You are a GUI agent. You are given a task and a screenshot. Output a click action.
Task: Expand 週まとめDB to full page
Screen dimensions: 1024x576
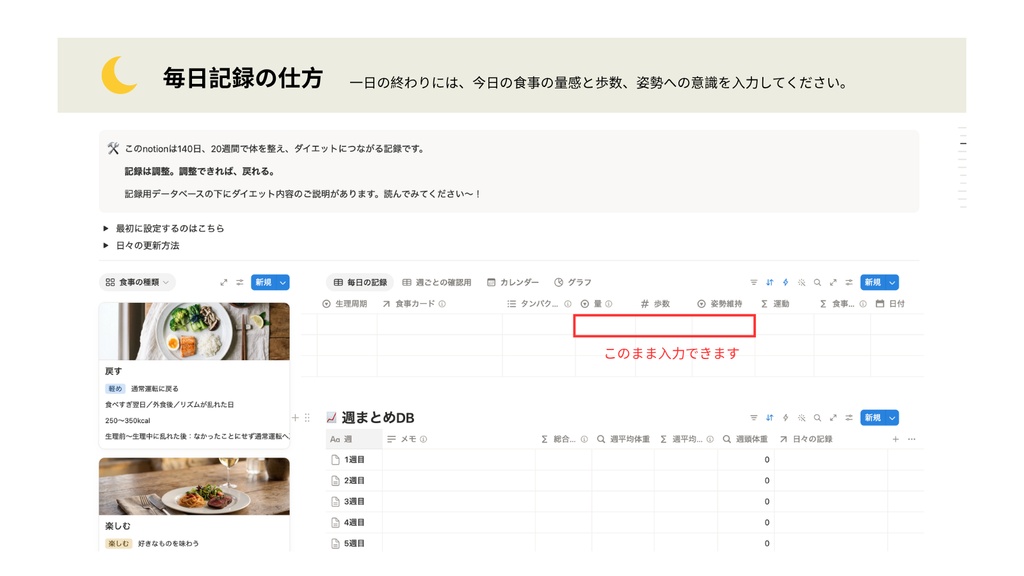pyautogui.click(x=833, y=417)
